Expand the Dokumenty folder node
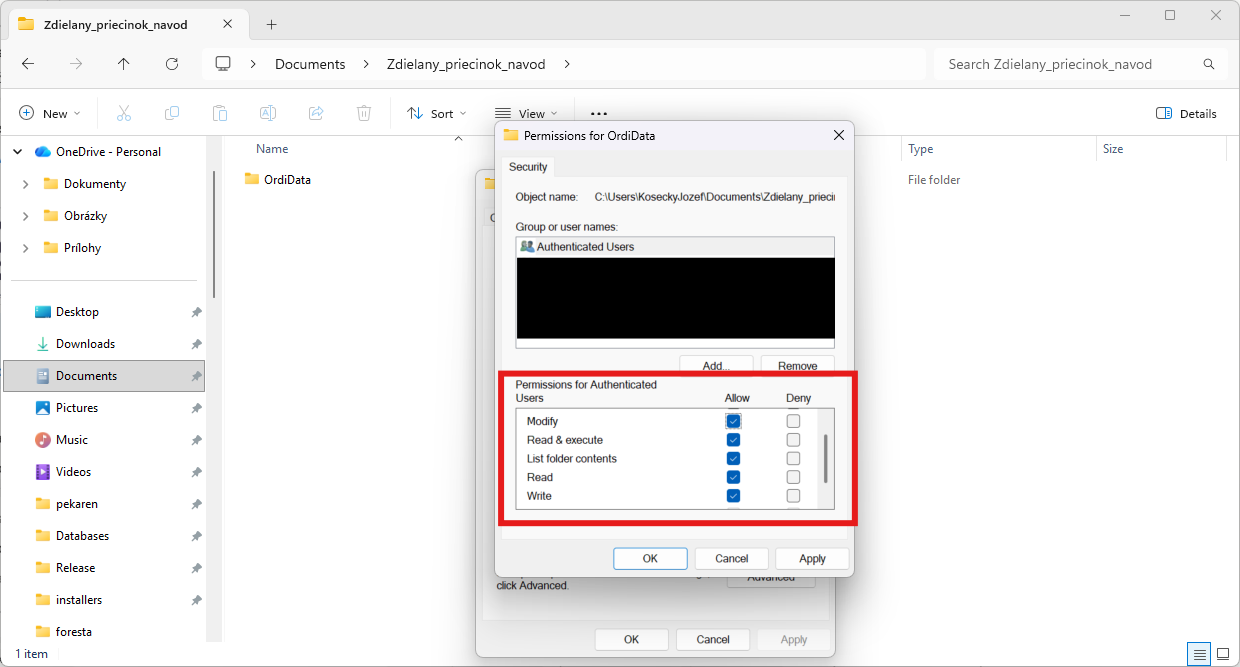Image resolution: width=1240 pixels, height=667 pixels. coord(25,184)
